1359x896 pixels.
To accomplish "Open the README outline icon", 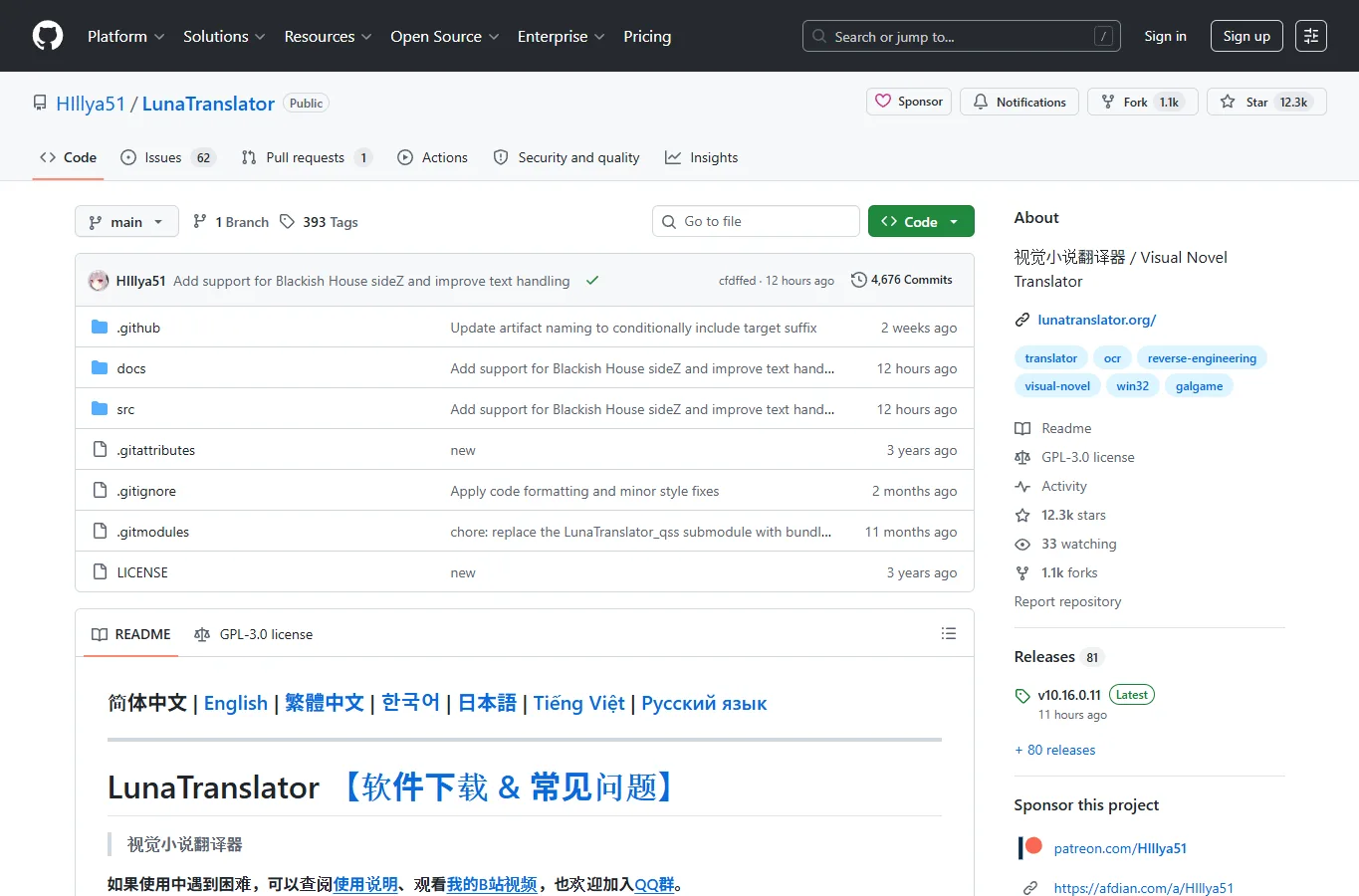I will tap(949, 633).
